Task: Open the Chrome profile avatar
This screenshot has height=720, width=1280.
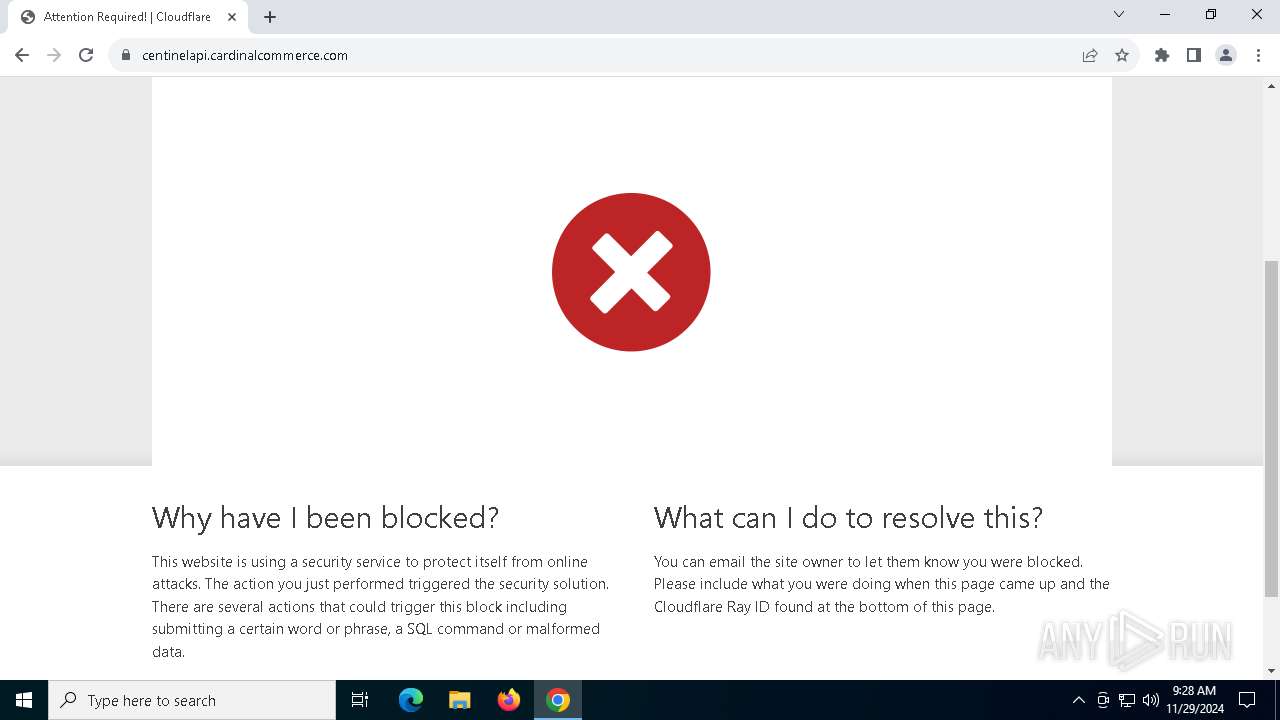Action: [x=1226, y=55]
